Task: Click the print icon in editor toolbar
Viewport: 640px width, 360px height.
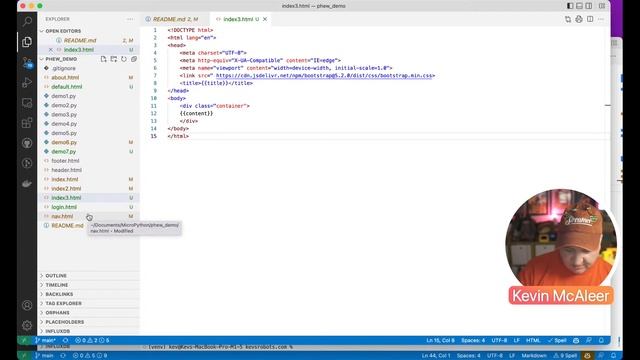Action: 579,19
